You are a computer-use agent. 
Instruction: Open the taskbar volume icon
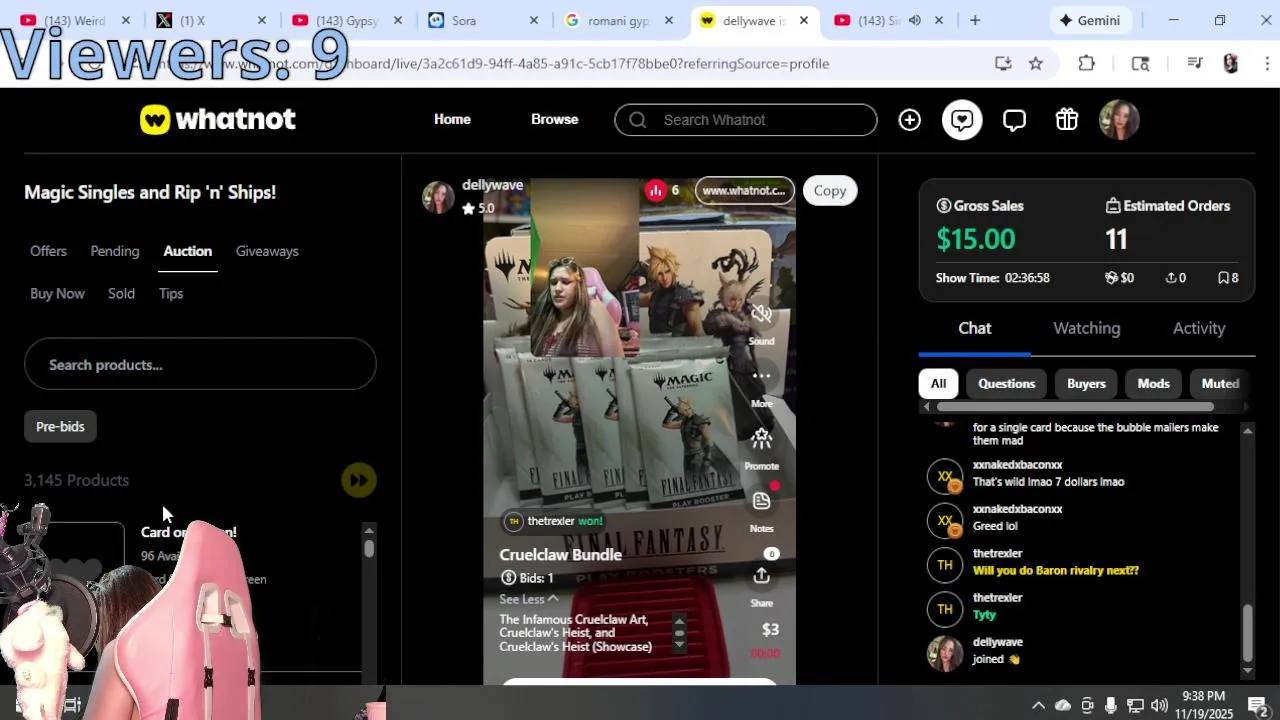tap(1159, 705)
